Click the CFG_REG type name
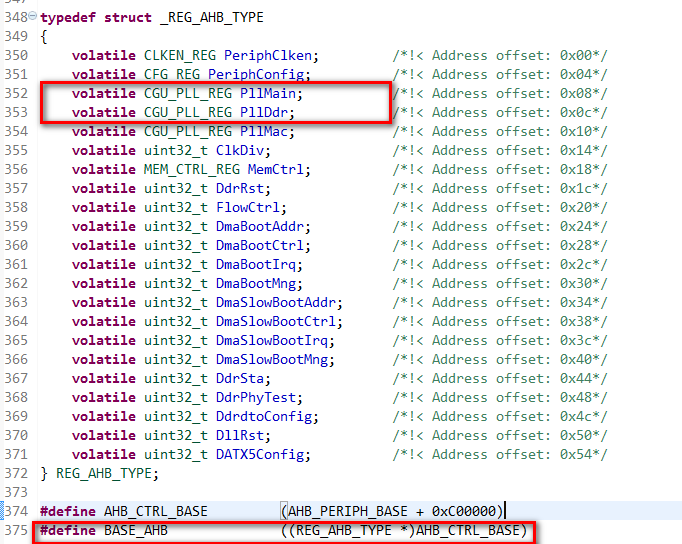 click(x=172, y=74)
